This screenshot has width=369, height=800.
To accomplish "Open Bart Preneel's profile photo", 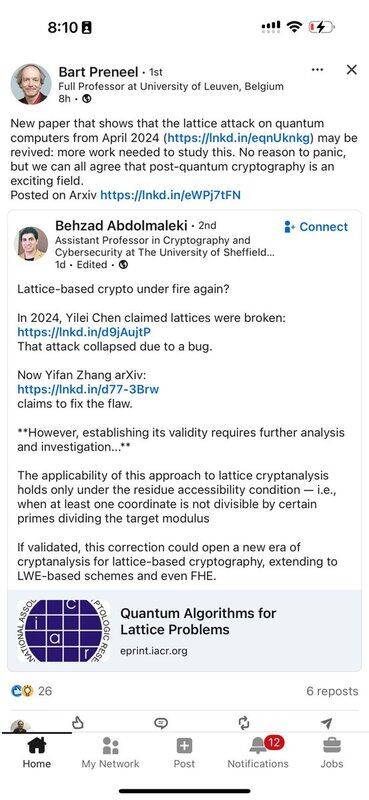I will [x=31, y=84].
